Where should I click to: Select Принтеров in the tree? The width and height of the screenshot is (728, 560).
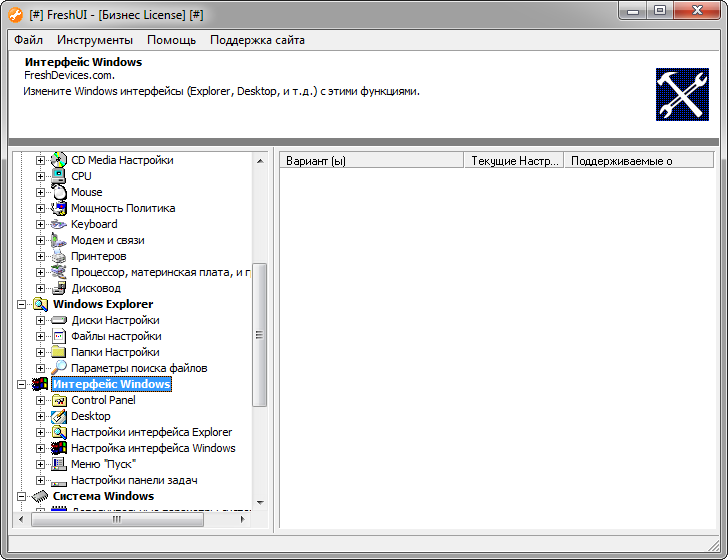(98, 256)
